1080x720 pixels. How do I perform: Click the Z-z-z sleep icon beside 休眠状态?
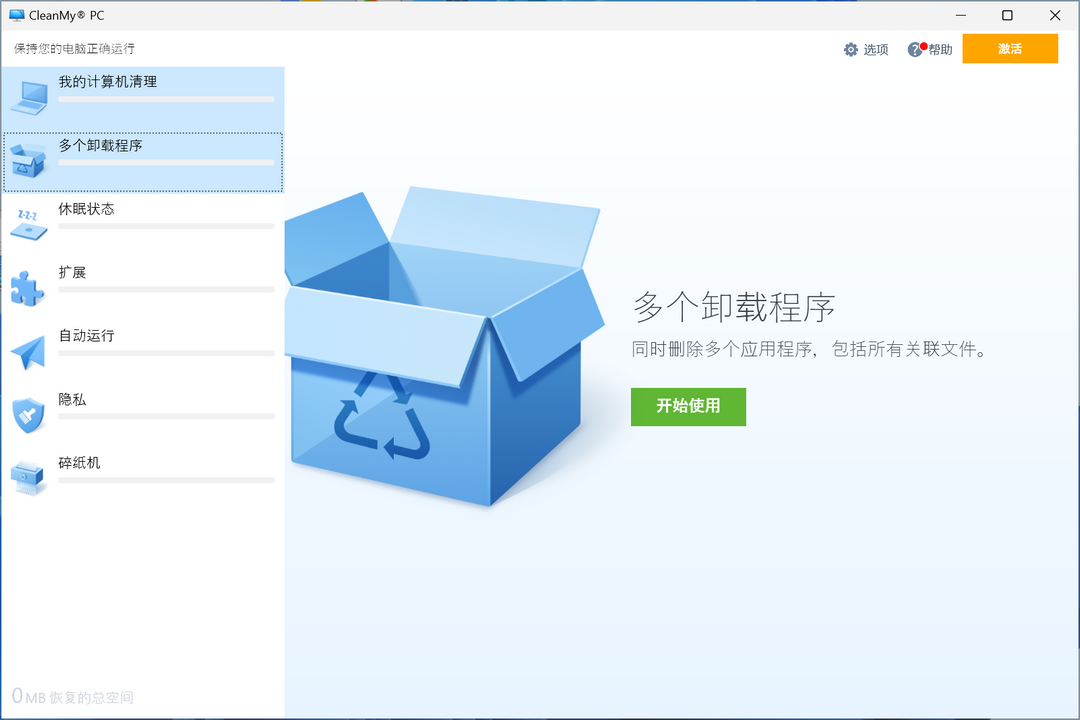(x=28, y=222)
